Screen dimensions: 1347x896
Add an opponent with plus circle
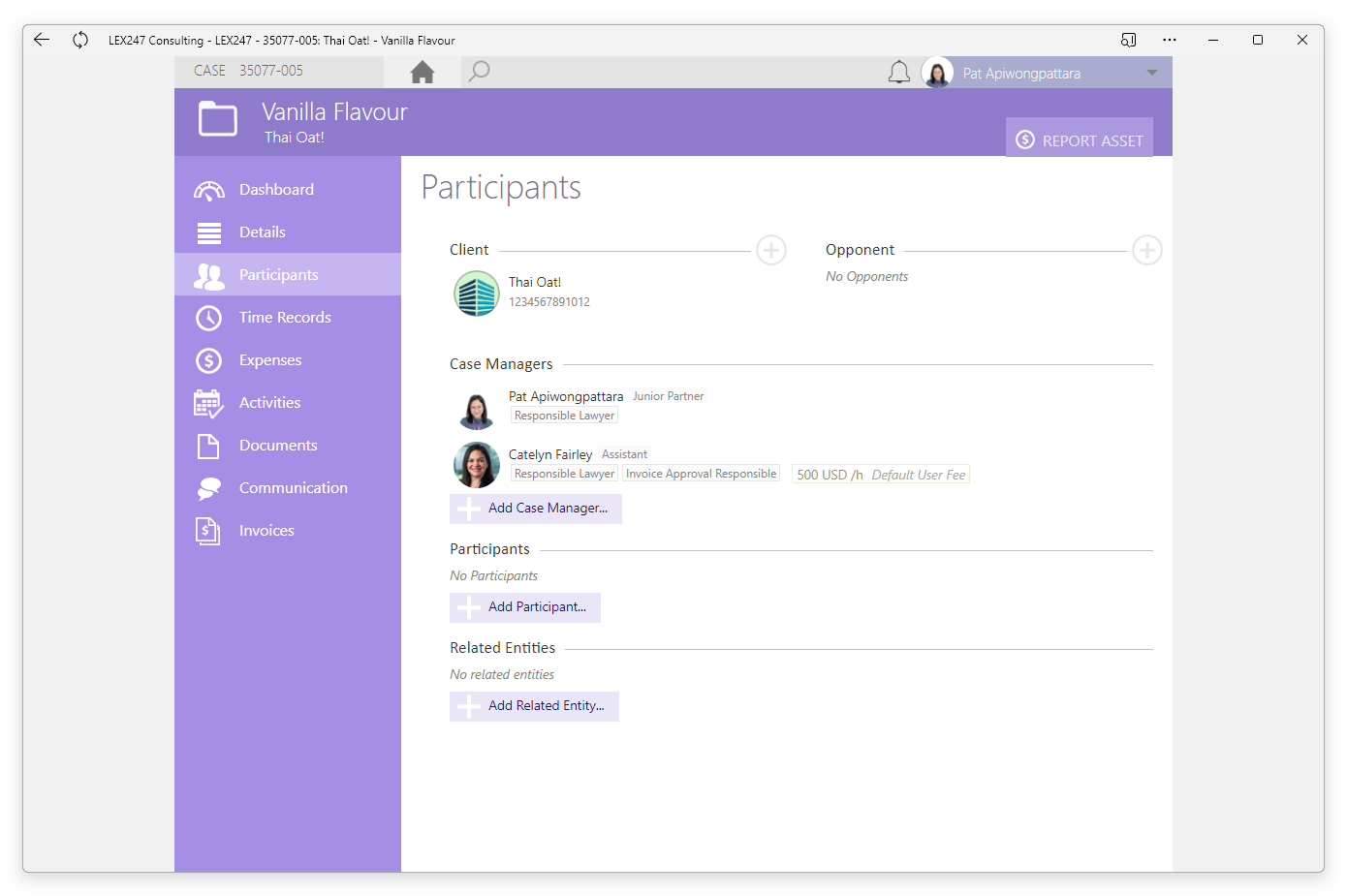[x=1147, y=250]
